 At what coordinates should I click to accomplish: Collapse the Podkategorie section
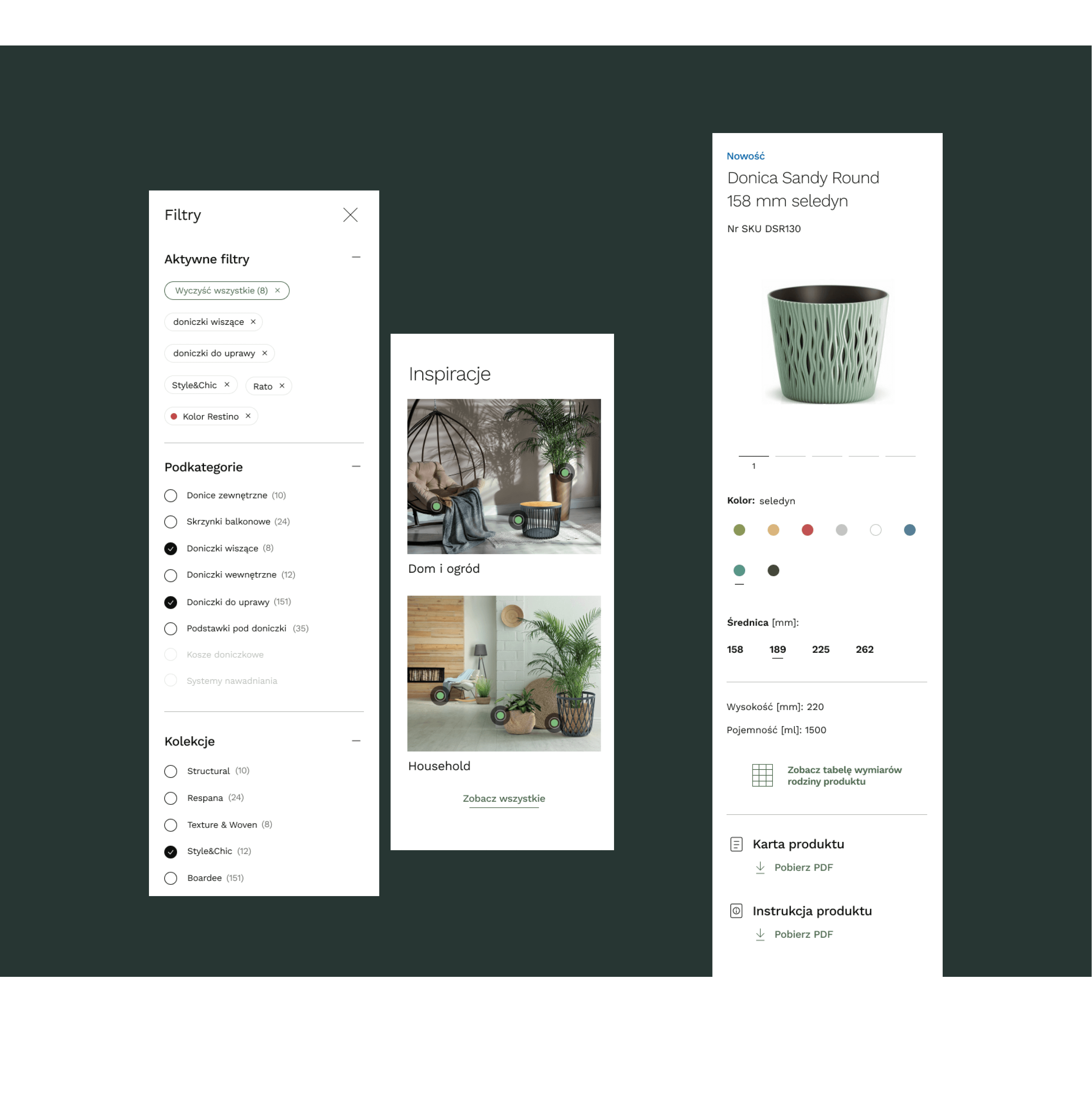coord(356,466)
